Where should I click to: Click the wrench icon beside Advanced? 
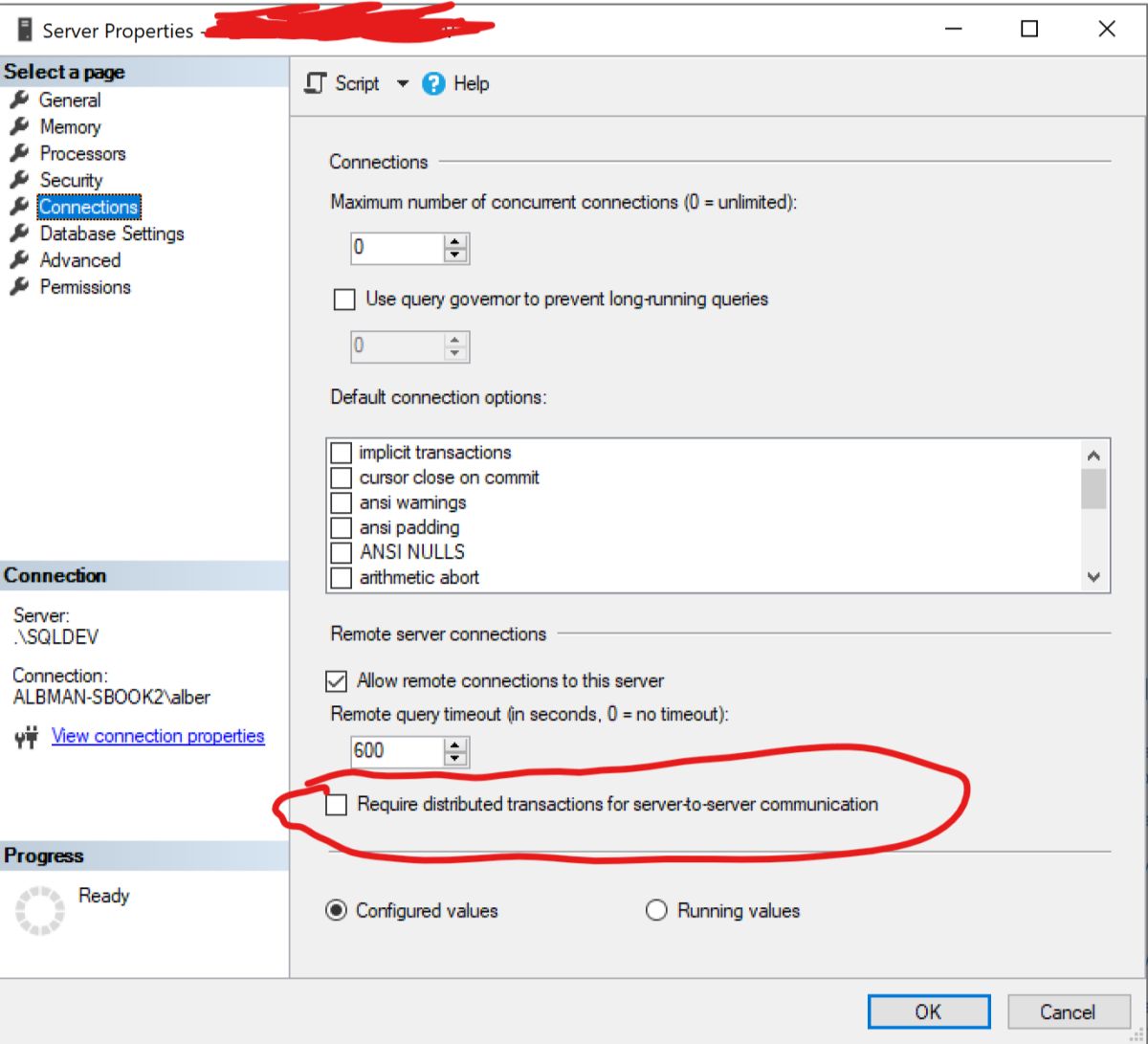coord(19,260)
